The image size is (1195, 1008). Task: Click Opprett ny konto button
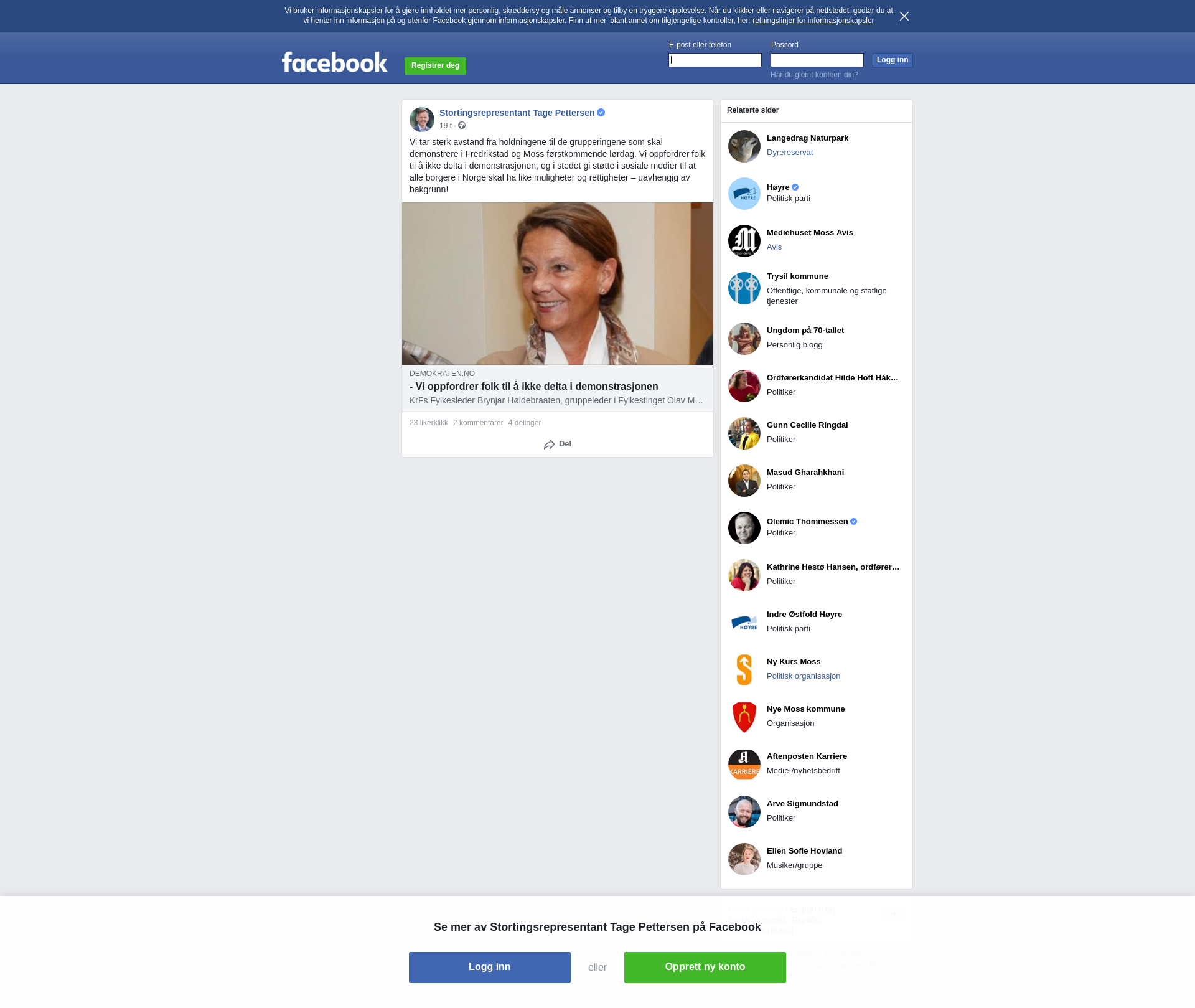705,967
